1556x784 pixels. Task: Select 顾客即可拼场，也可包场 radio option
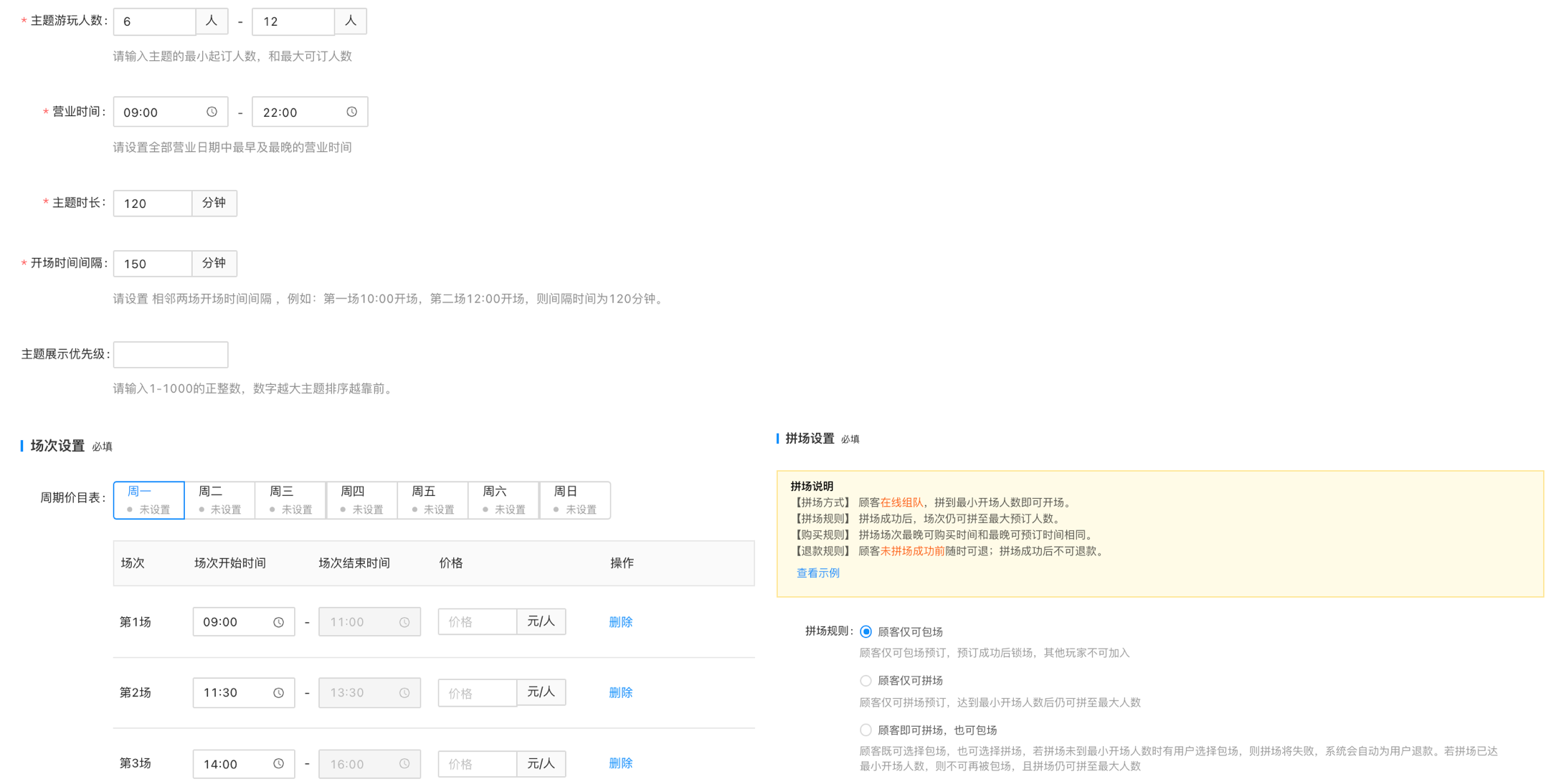click(865, 730)
